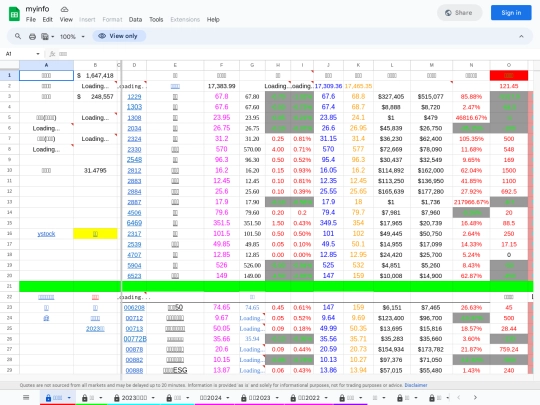Collapse the toolbar with the chevron
The height and width of the screenshot is (405, 540).
click(521, 36)
